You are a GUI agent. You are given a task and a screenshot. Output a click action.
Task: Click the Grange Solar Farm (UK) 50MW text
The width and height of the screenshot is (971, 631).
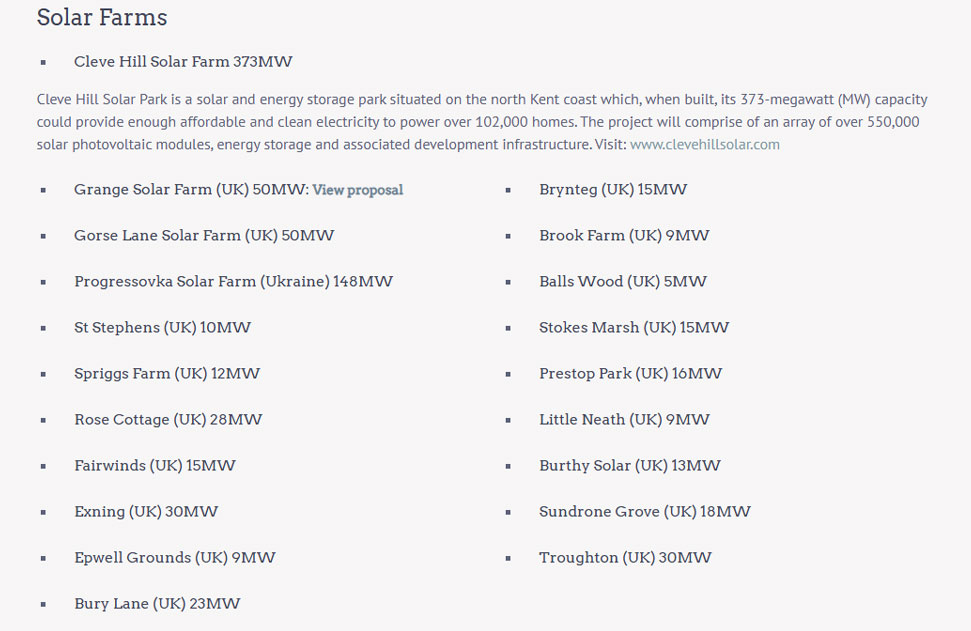[190, 190]
